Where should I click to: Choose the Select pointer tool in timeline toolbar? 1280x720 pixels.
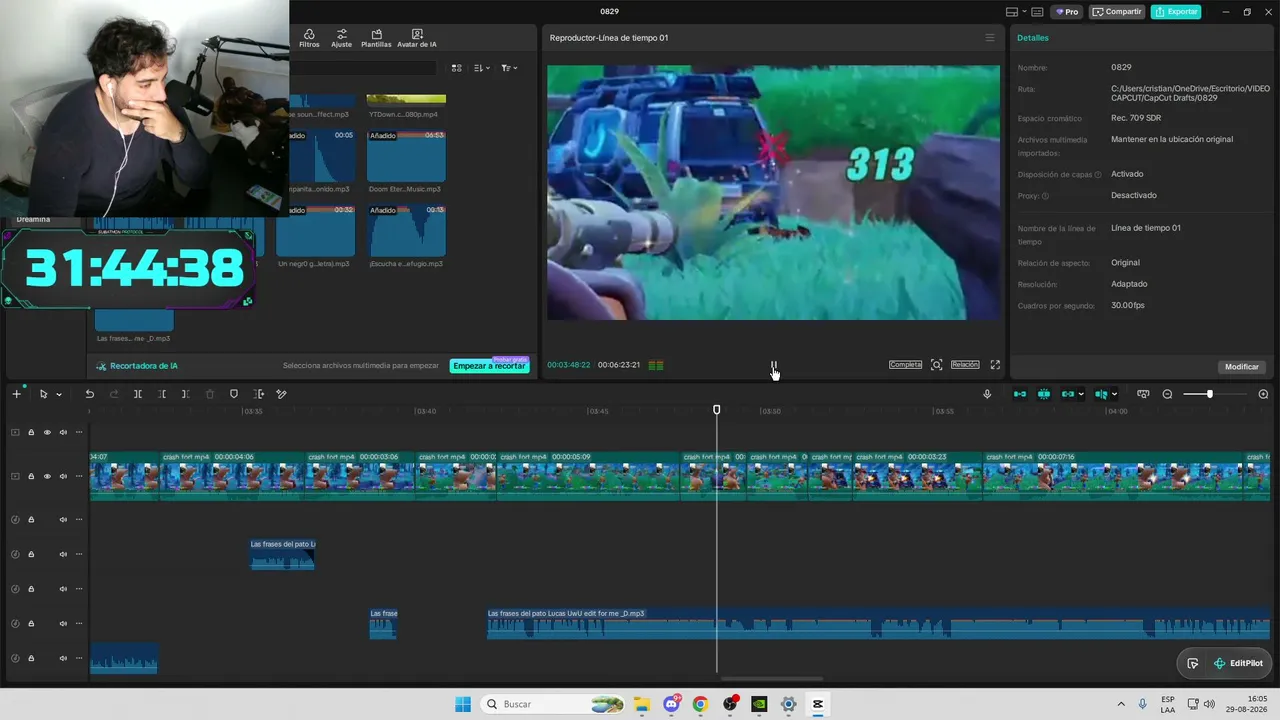pos(43,394)
